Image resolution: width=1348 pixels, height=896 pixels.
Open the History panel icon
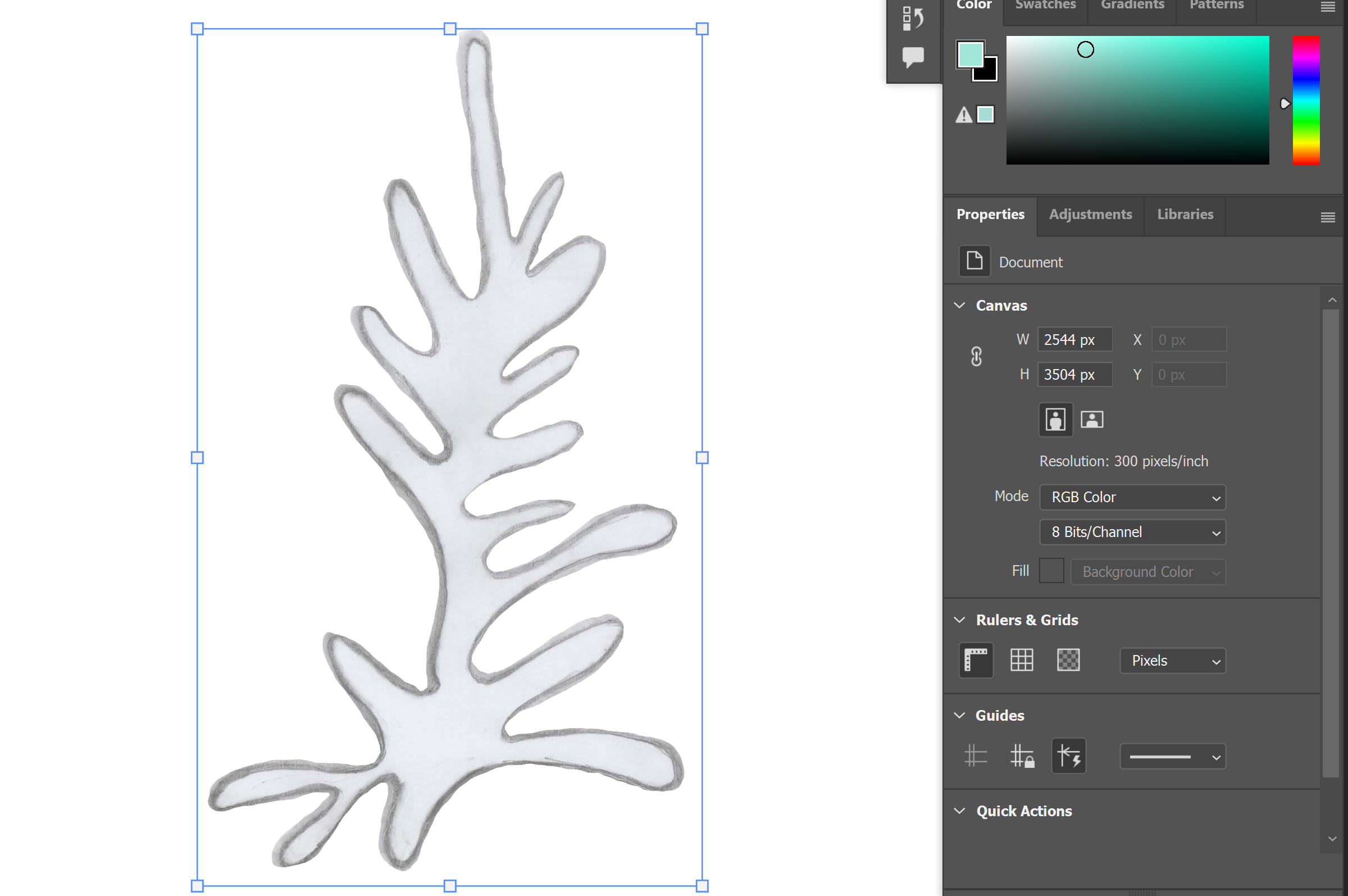(x=913, y=18)
